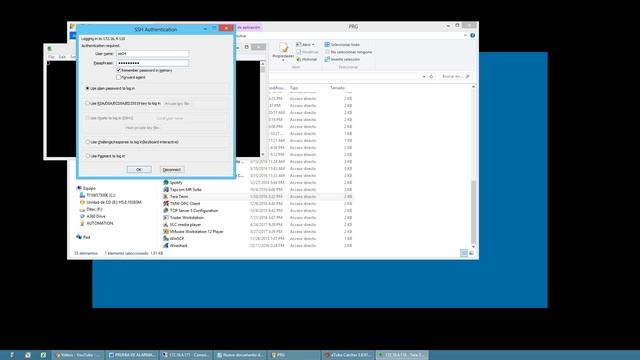Image resolution: width=640 pixels, height=360 pixels.
Task: Select A360 Drive in navigation pane
Action: point(93,216)
